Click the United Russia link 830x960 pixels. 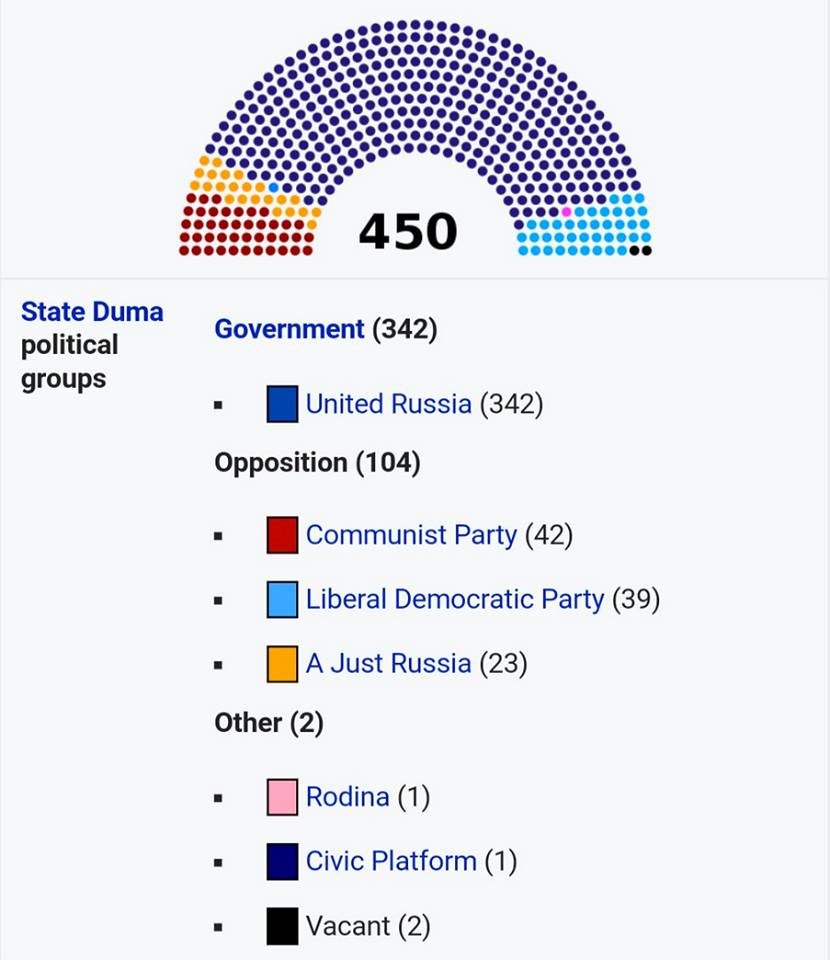388,404
